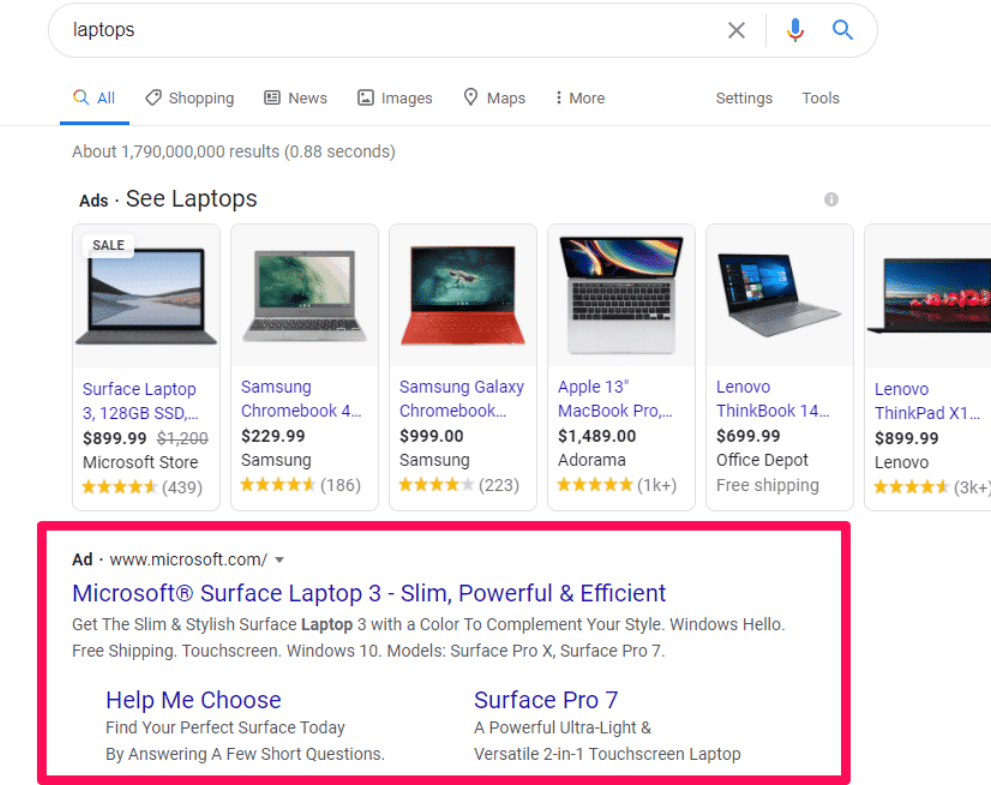This screenshot has height=785, width=991.
Task: Start voice search with the microphone icon
Action: pyautogui.click(x=795, y=30)
